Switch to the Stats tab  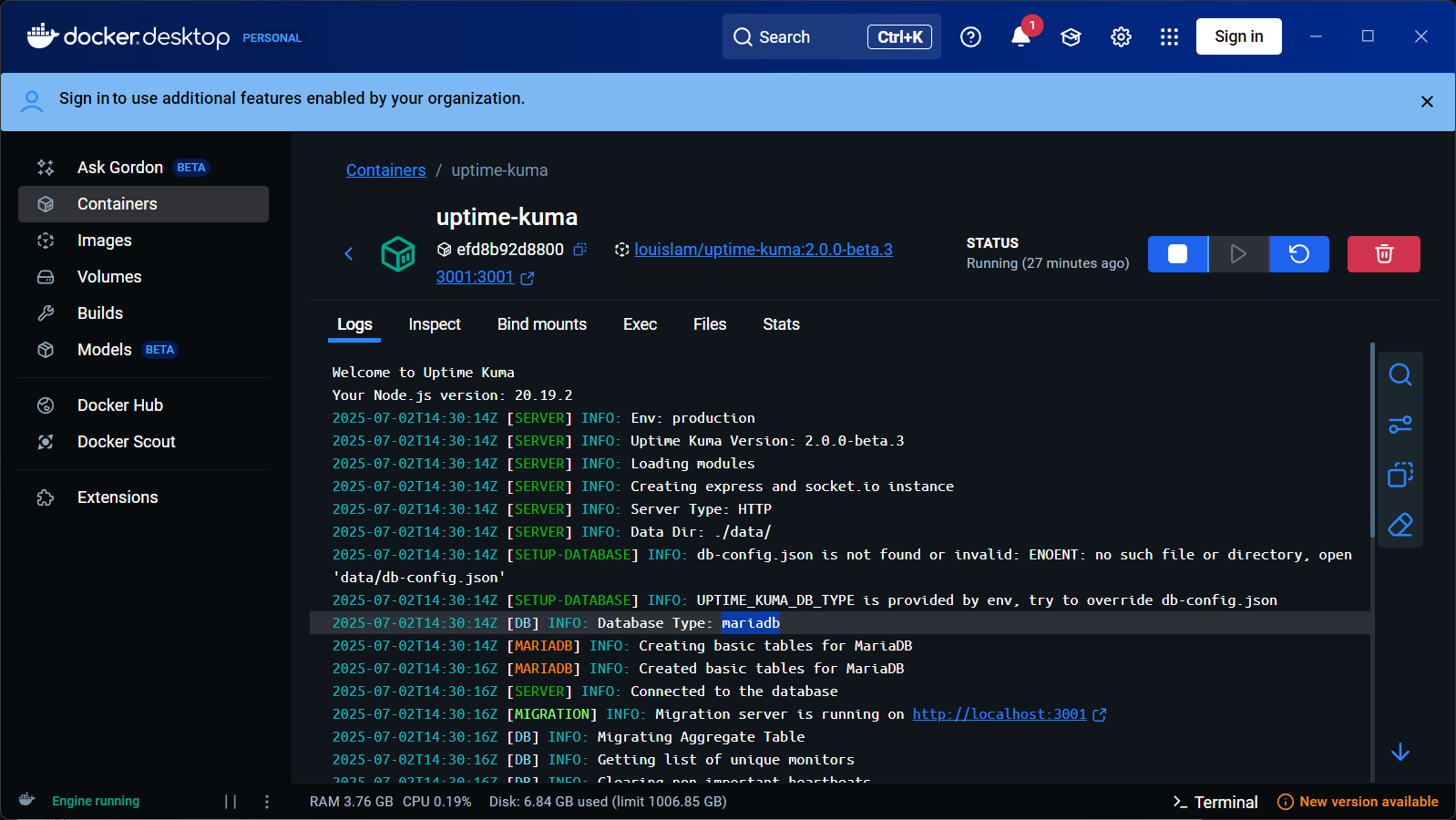pyautogui.click(x=781, y=324)
